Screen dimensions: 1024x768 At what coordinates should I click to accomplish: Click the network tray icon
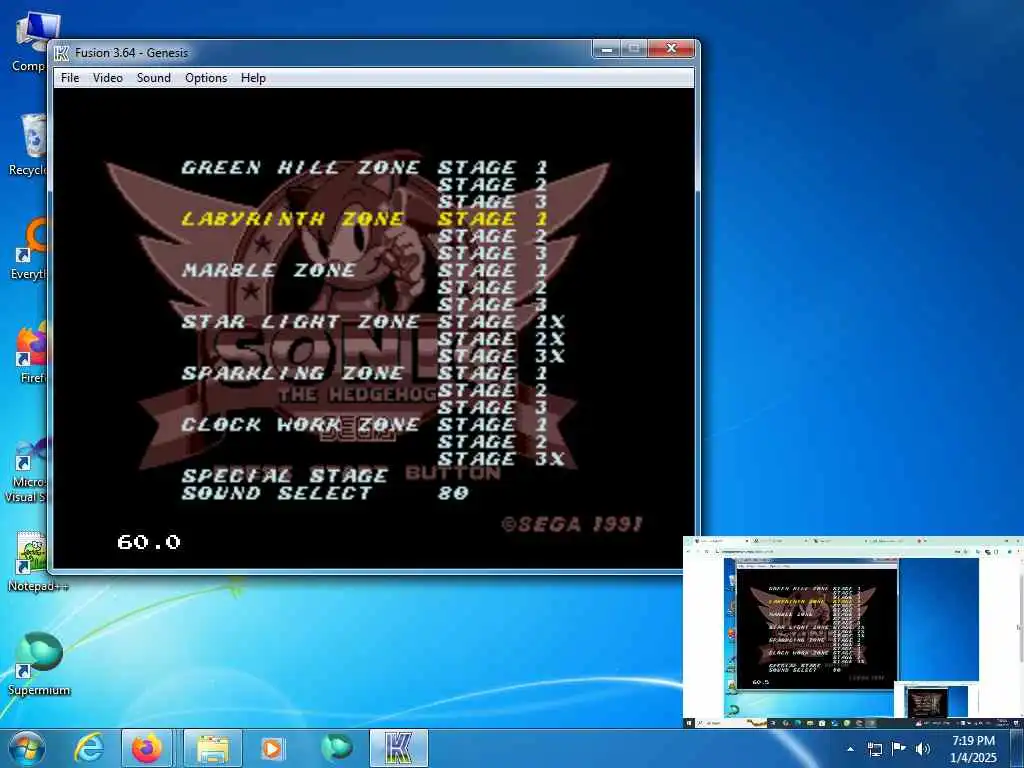point(874,749)
